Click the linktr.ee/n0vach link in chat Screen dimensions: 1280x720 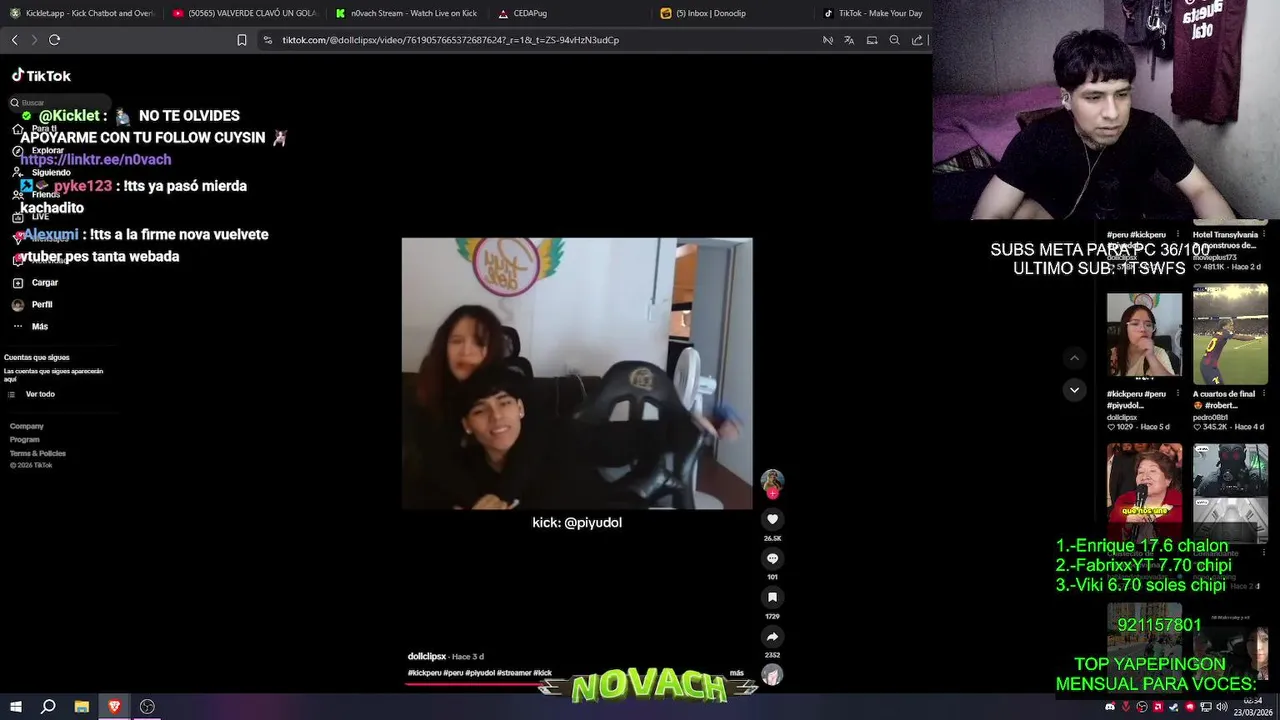tap(96, 159)
